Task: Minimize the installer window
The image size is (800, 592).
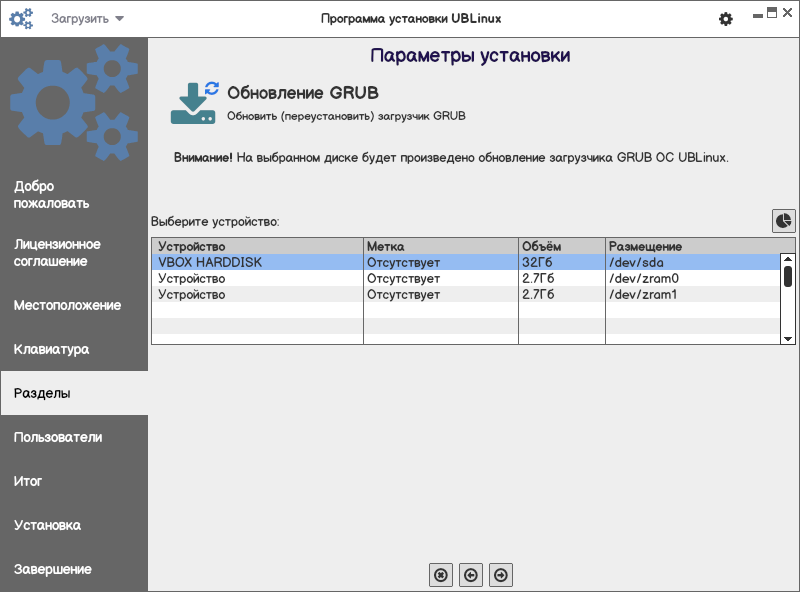Action: pyautogui.click(x=758, y=15)
